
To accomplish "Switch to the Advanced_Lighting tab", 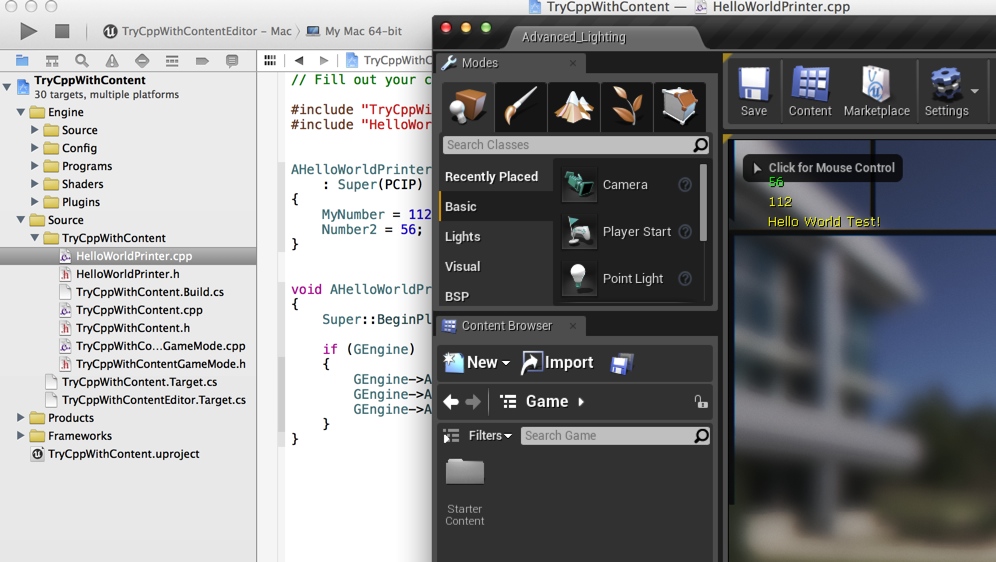I will coord(574,37).
